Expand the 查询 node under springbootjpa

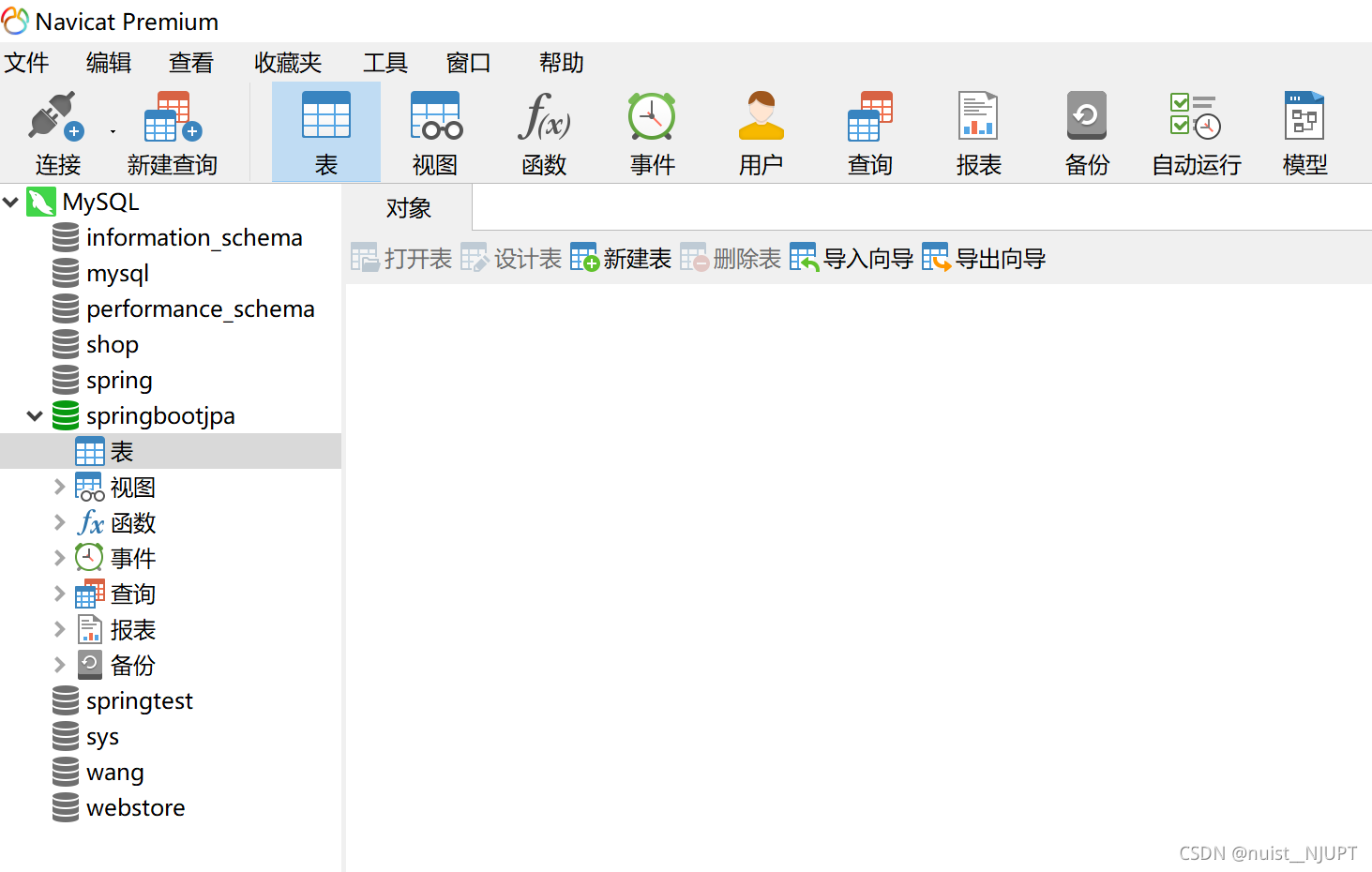coord(59,594)
